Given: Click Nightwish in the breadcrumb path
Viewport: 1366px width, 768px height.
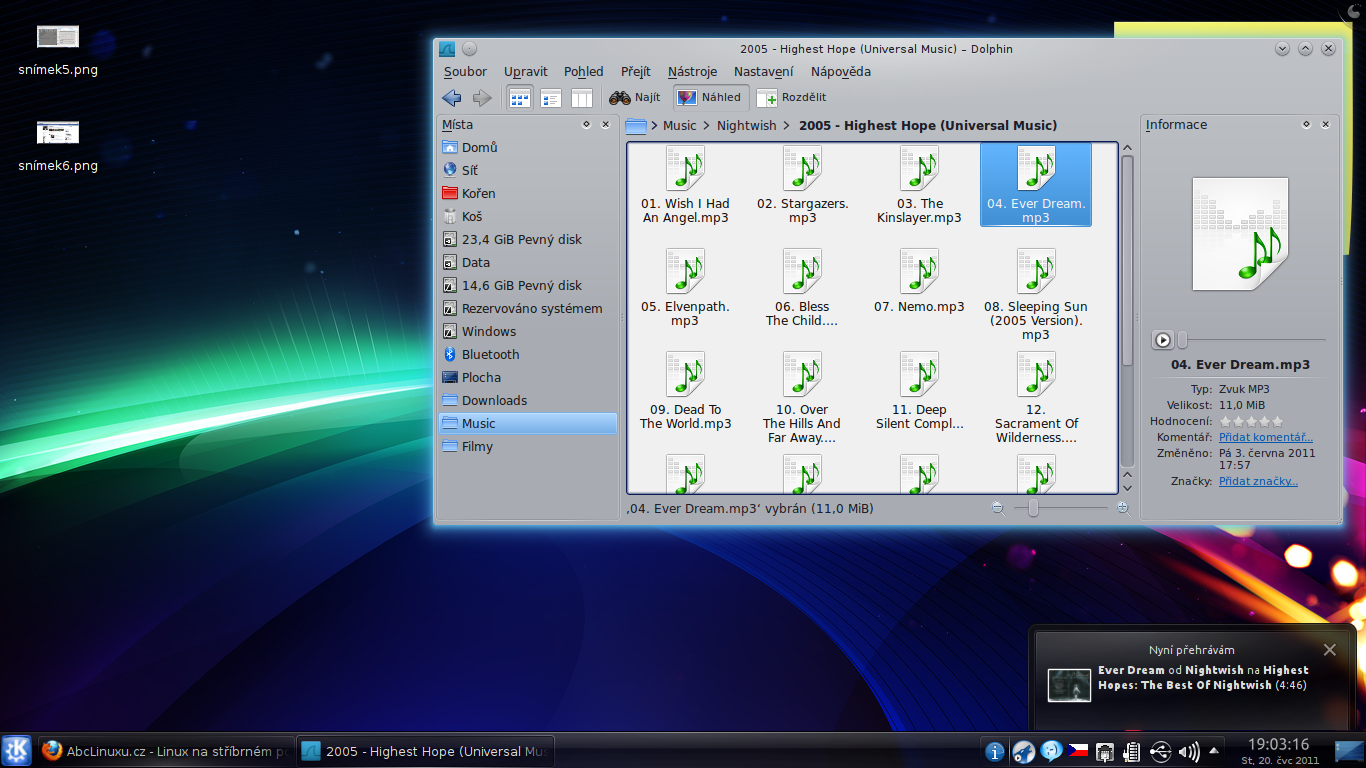Looking at the screenshot, I should pos(746,125).
